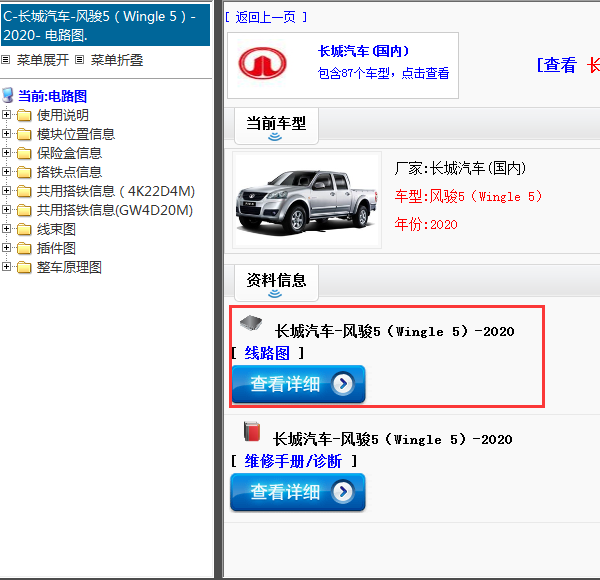Screen dimensions: 600x580
Task: Select 线束图 in the tree
Action: (x=56, y=229)
